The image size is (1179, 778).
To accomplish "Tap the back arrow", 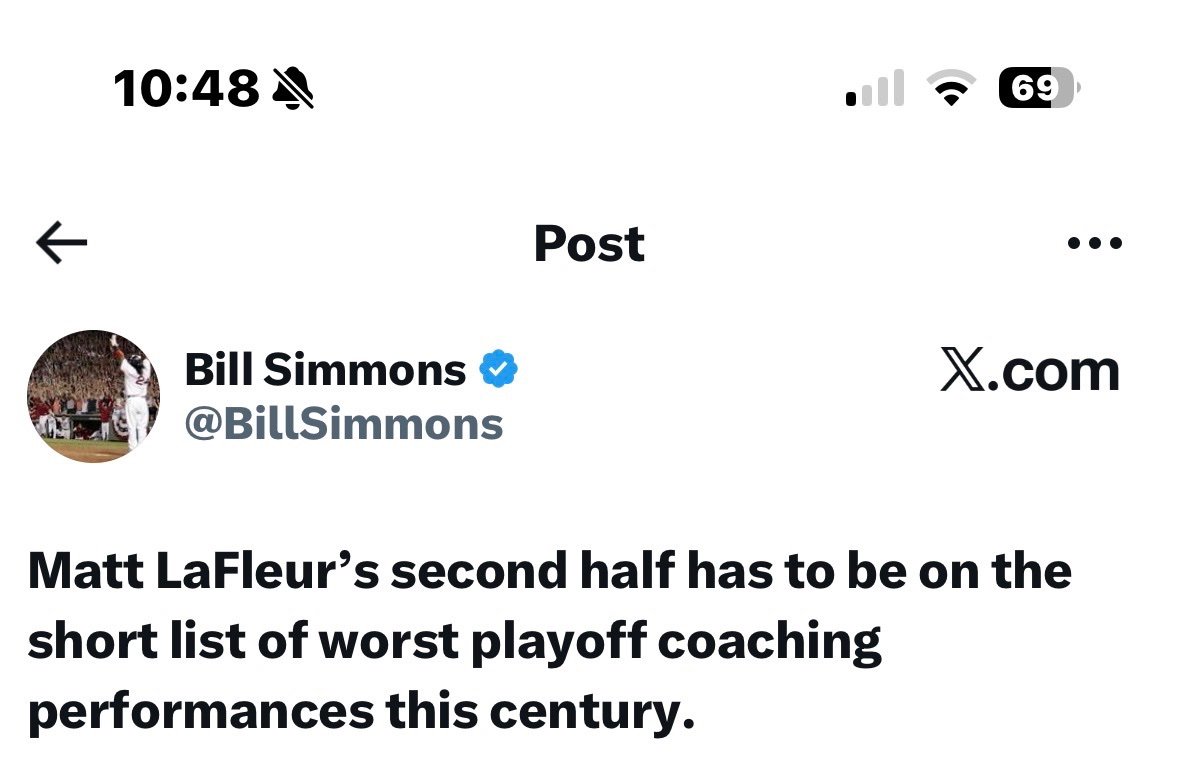I will tap(61, 244).
